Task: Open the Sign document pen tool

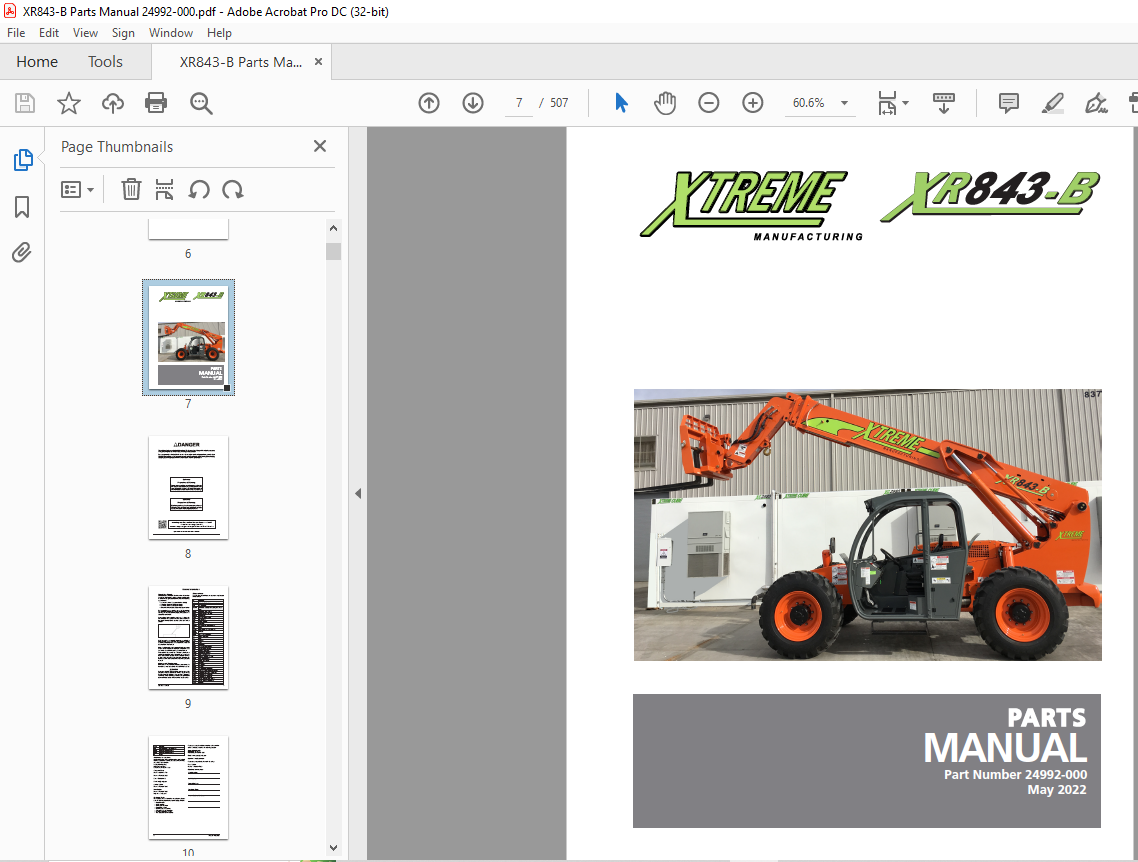Action: click(1096, 103)
